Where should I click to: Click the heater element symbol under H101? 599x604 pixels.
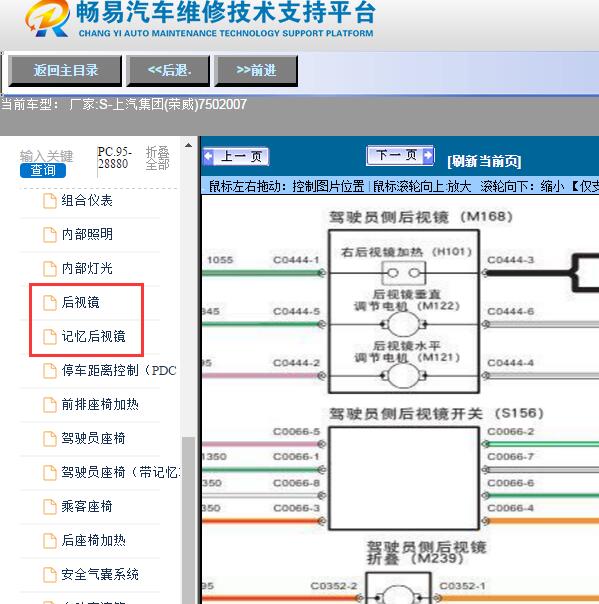coord(404,273)
